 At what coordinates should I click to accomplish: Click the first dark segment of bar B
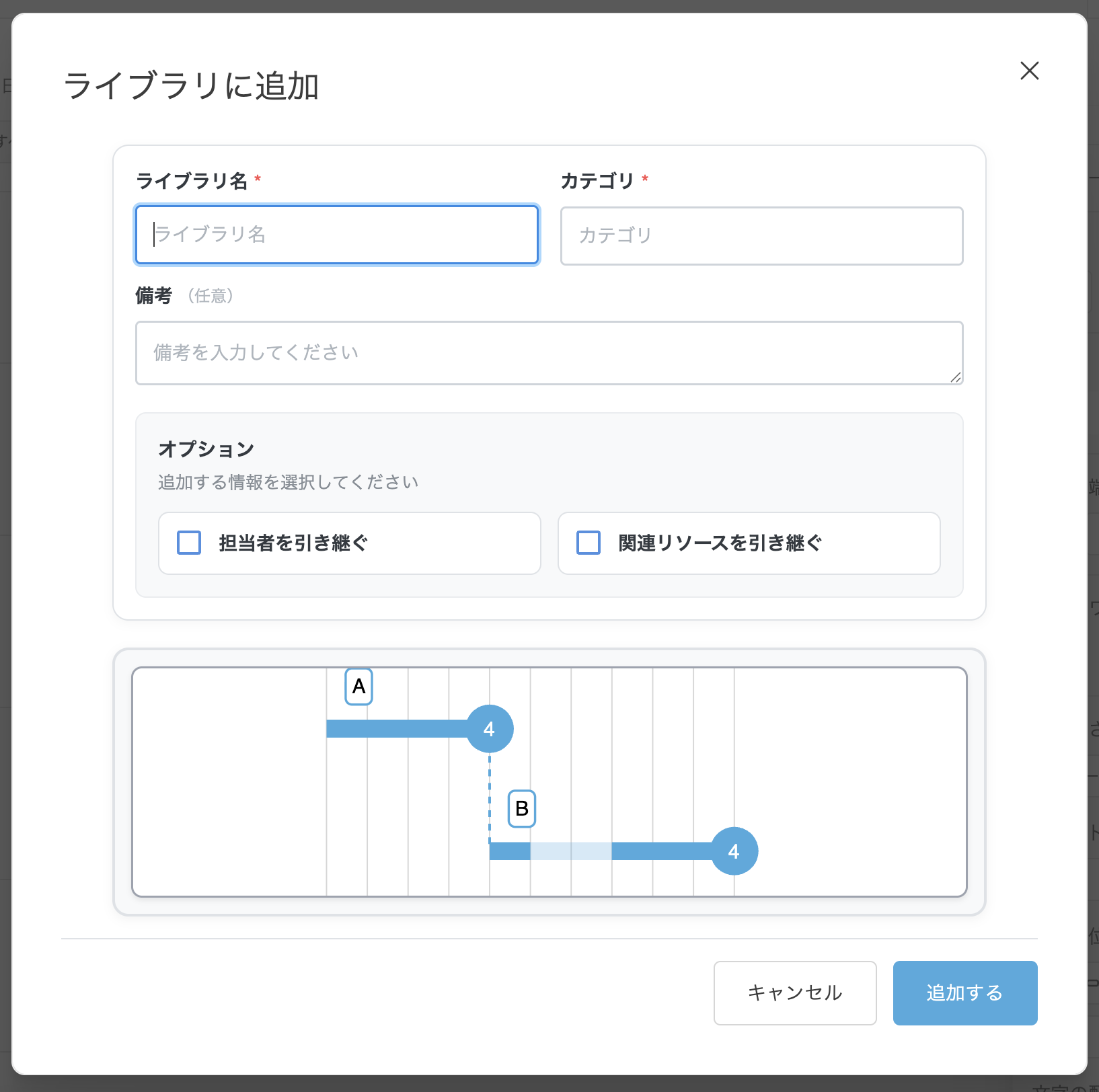click(x=510, y=851)
